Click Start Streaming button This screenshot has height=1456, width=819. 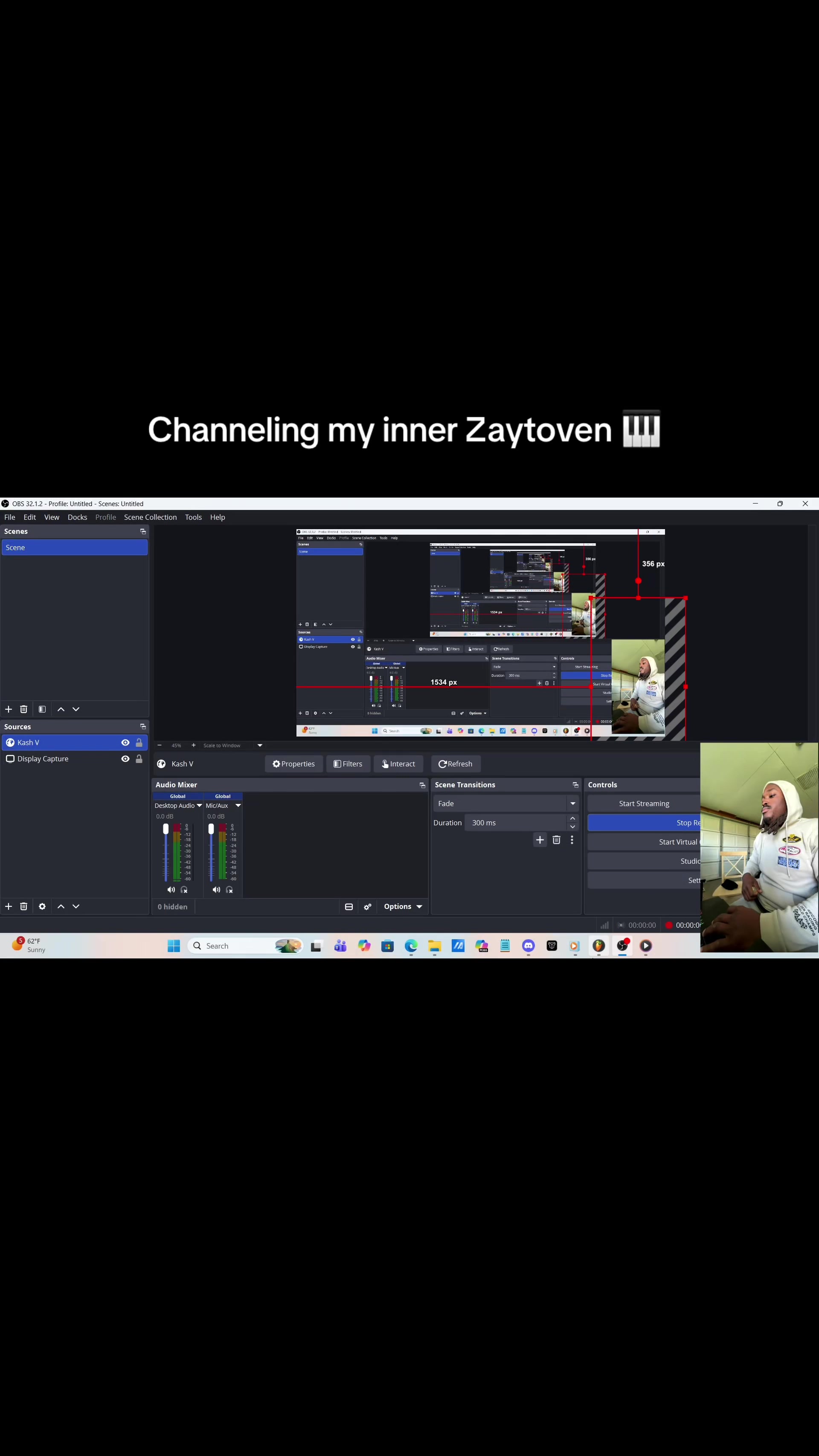644,804
